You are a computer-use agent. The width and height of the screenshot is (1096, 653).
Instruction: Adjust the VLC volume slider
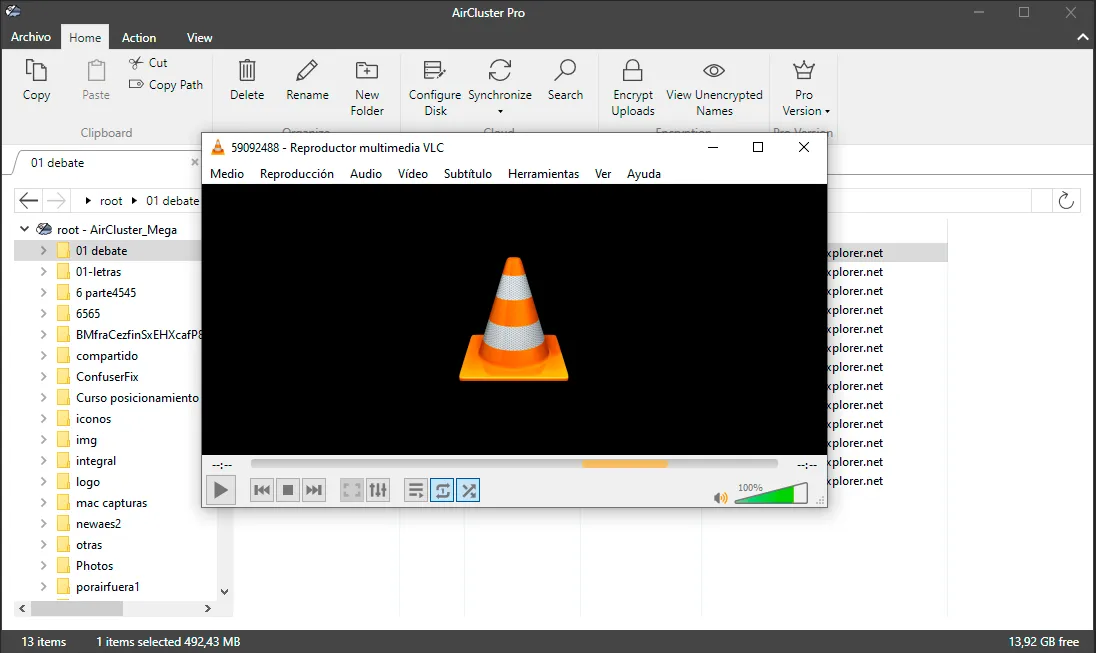point(771,493)
